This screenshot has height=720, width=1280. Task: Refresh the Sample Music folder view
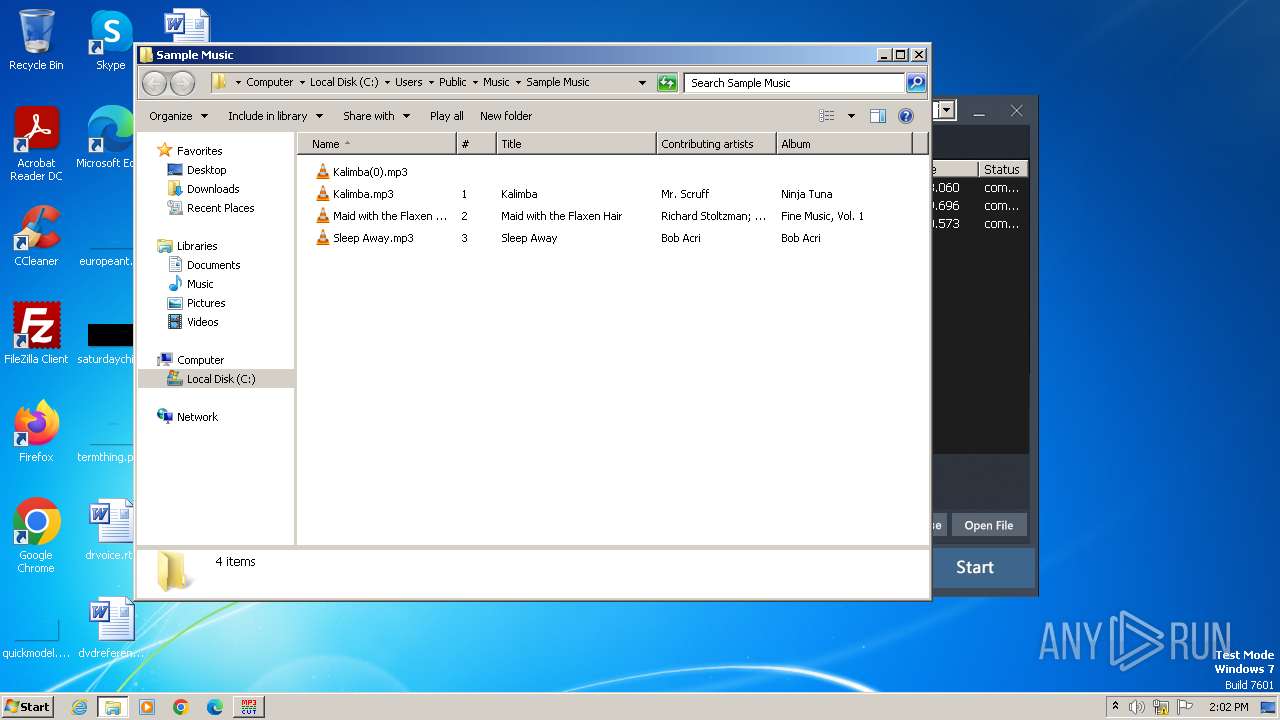tap(667, 83)
